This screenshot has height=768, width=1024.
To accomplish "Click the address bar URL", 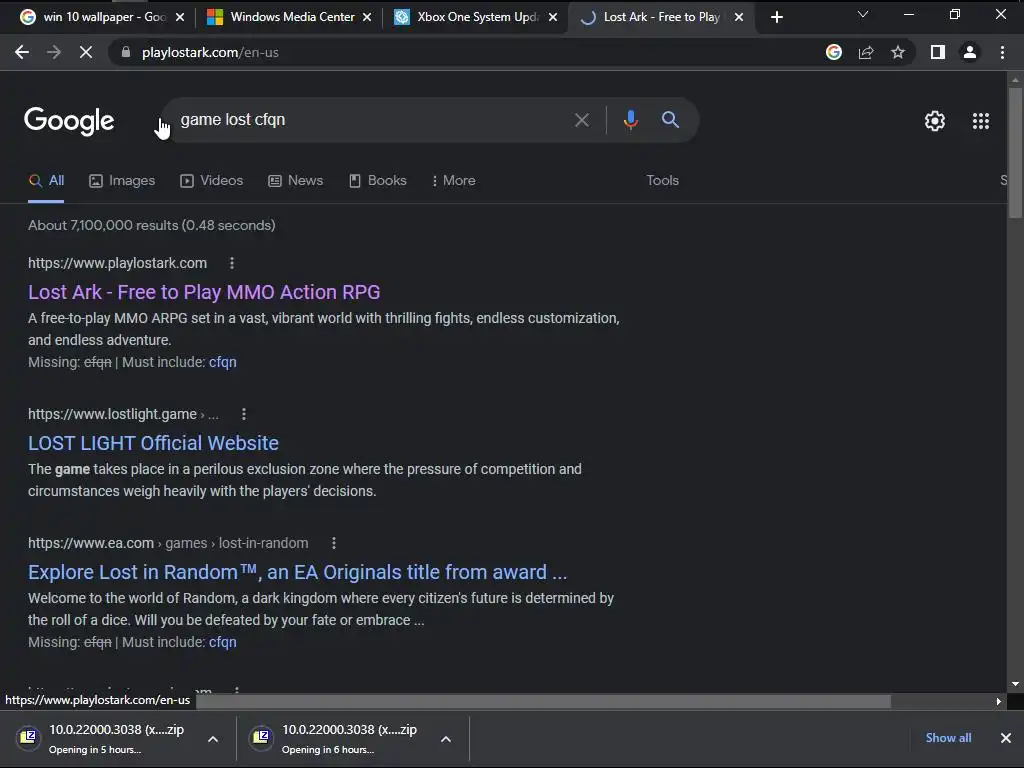I will 210,52.
